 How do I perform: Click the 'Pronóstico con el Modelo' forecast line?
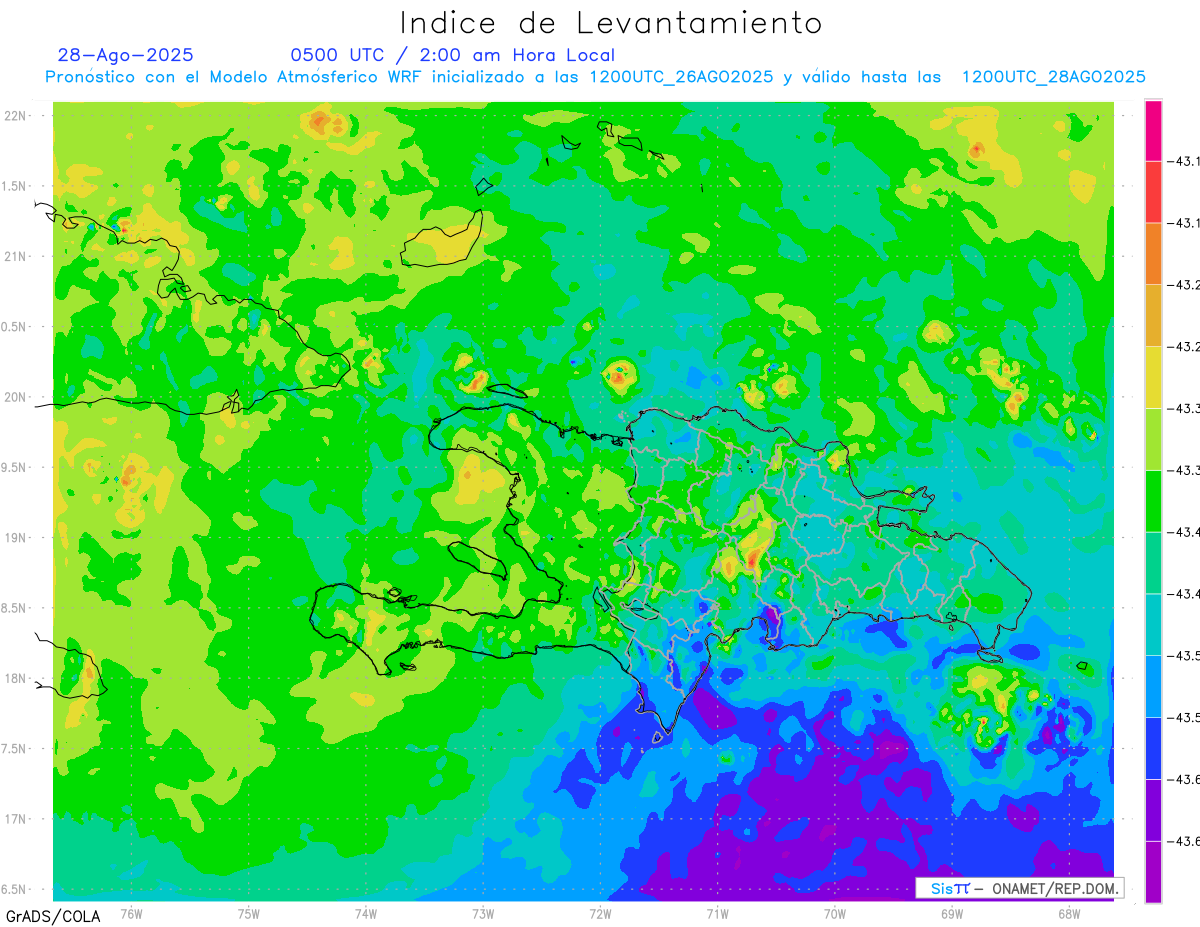595,77
